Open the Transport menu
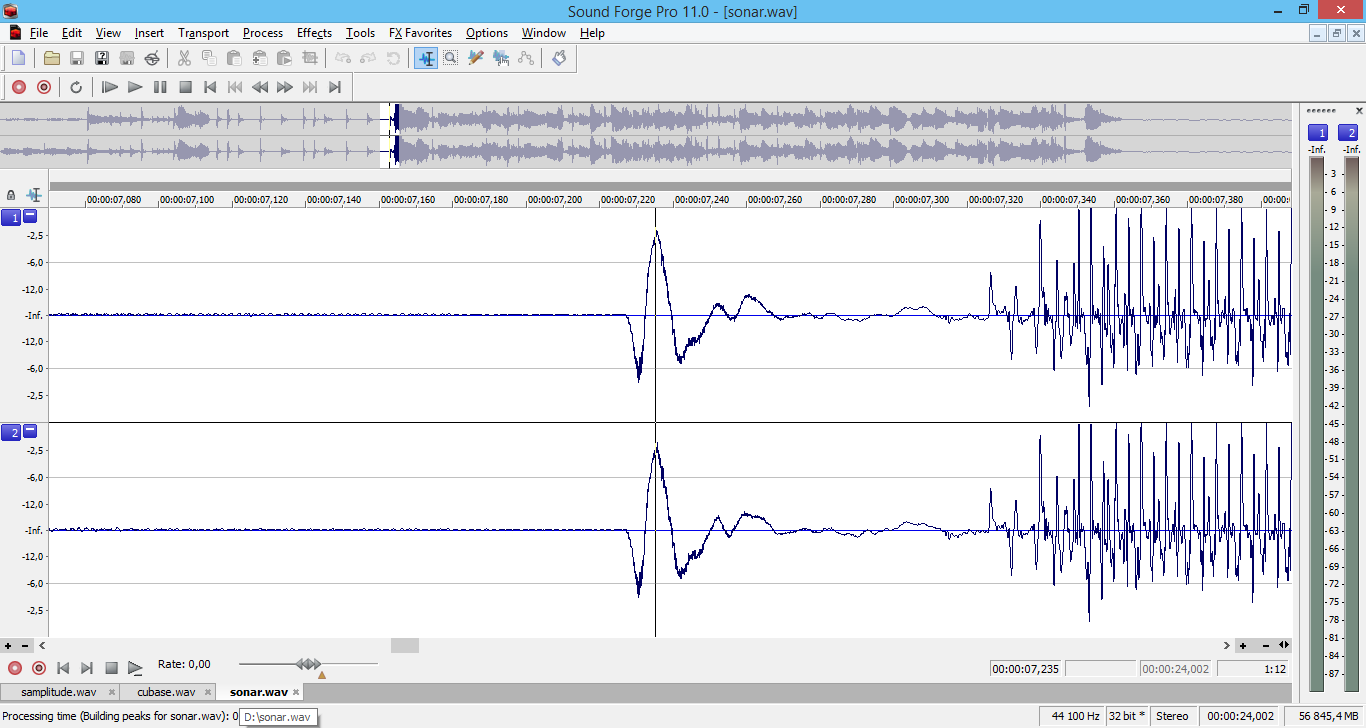Screen dimensions: 1366x728 click(x=203, y=33)
